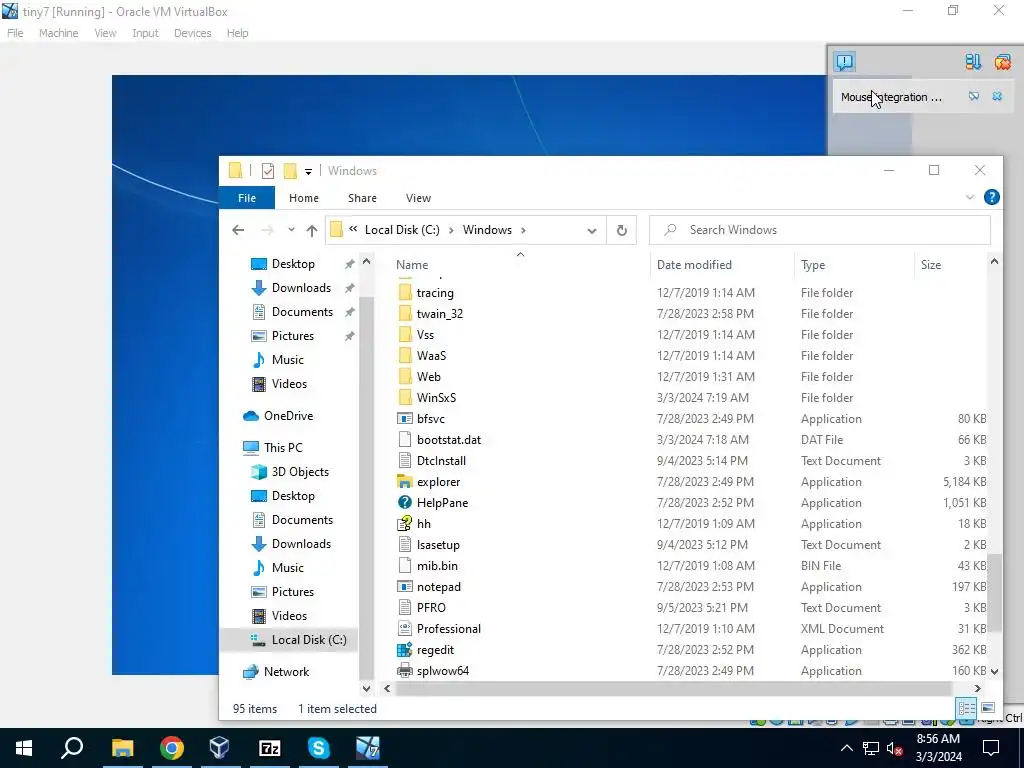This screenshot has height=768, width=1024.
Task: Open the VirtualBox notification center icon
Action: point(844,62)
